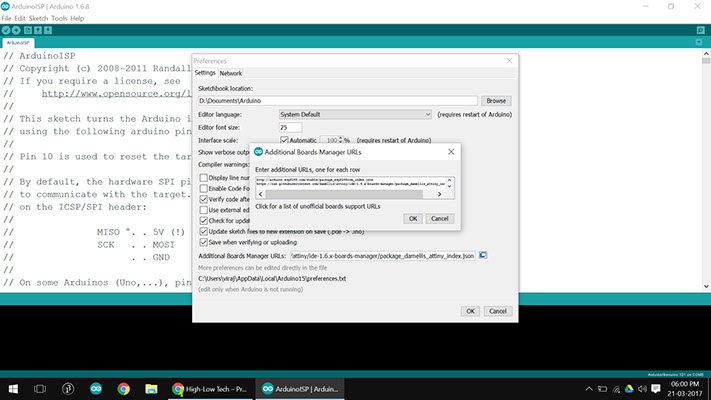Click the horizontal scrollbar left arrow in URLs box
The width and height of the screenshot is (711, 400).
pyautogui.click(x=260, y=194)
